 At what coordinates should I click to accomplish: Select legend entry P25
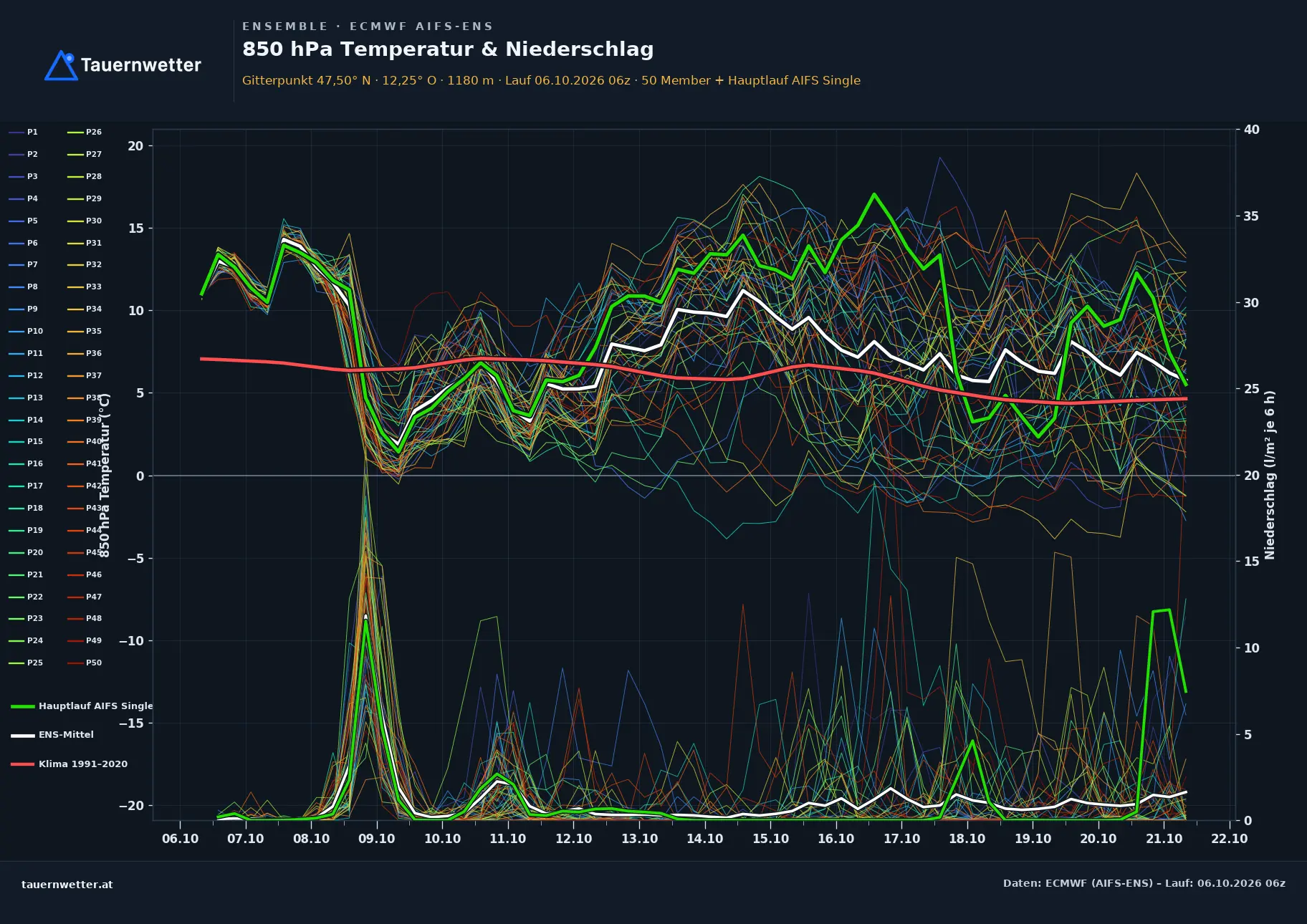point(26,663)
